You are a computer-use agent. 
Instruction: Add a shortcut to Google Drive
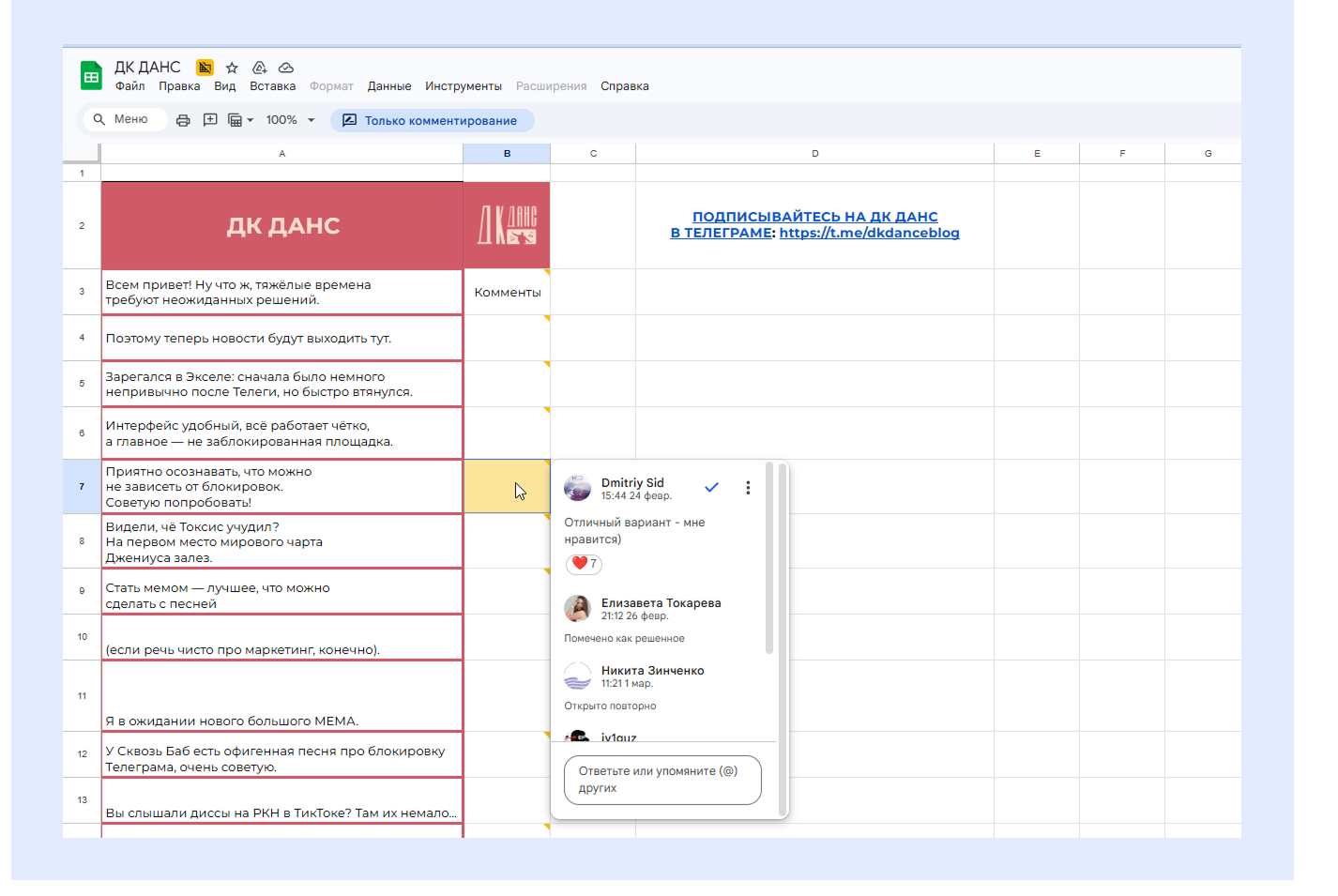pos(260,68)
